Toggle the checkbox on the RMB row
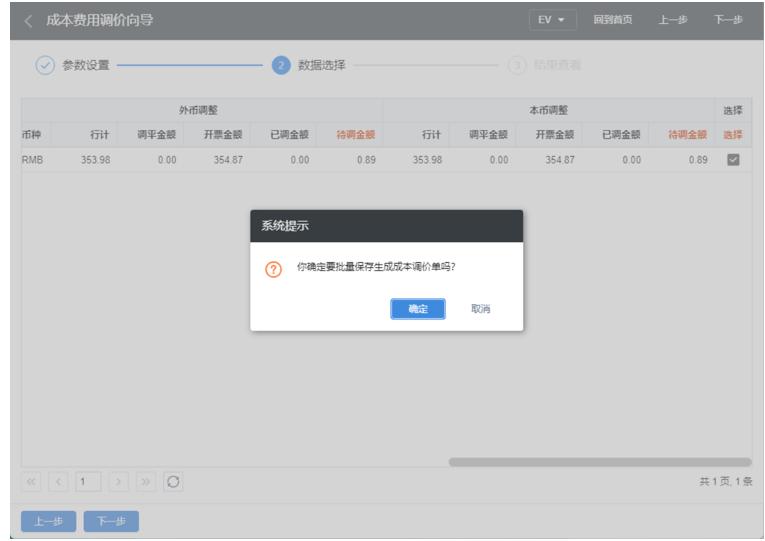 pyautogui.click(x=731, y=161)
